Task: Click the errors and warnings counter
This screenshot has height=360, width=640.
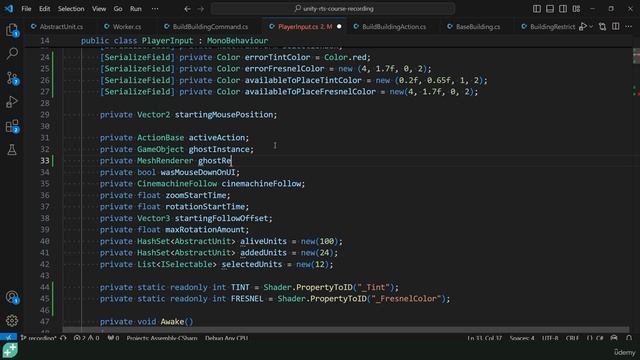Action: (86, 338)
